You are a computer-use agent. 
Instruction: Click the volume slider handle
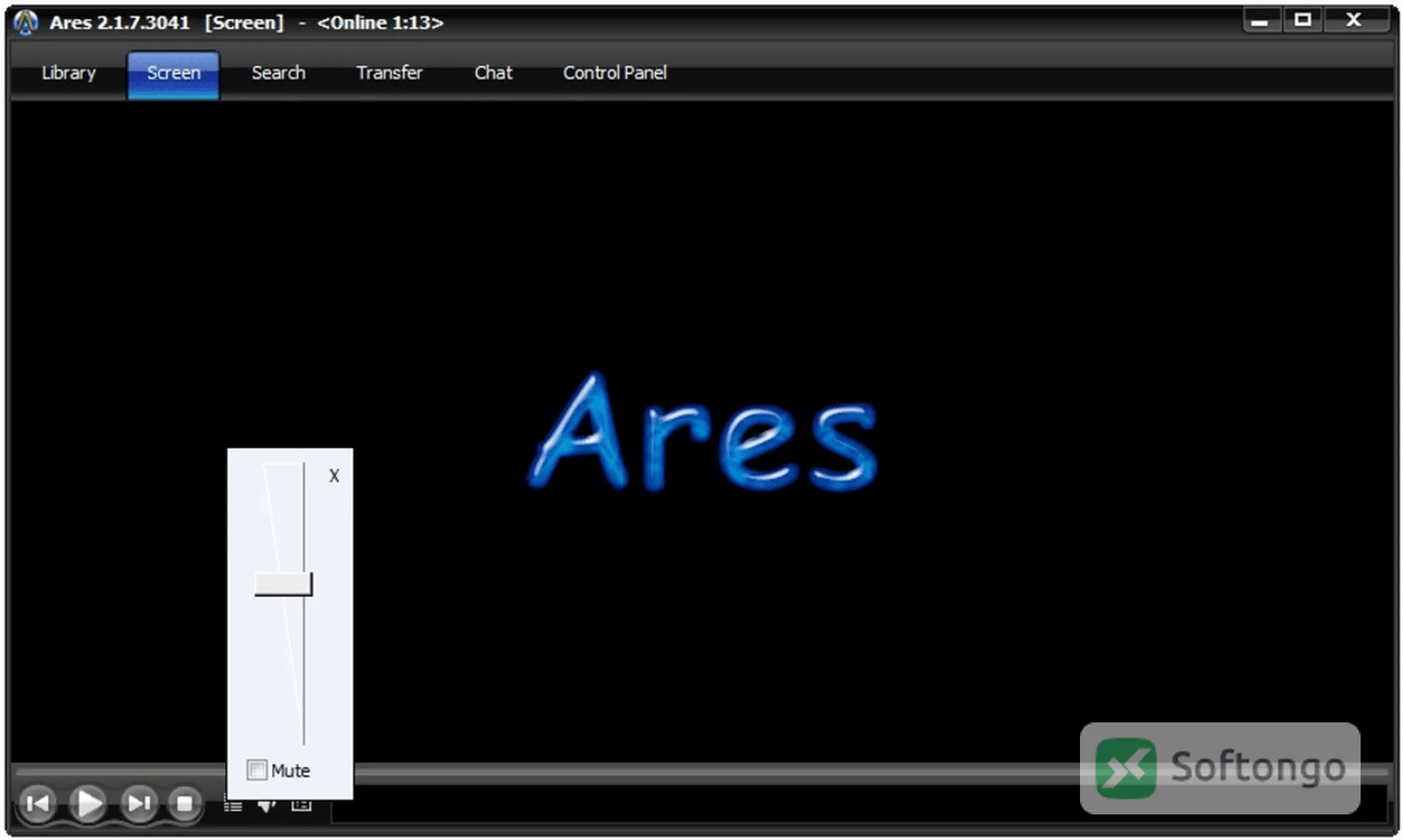tap(284, 584)
